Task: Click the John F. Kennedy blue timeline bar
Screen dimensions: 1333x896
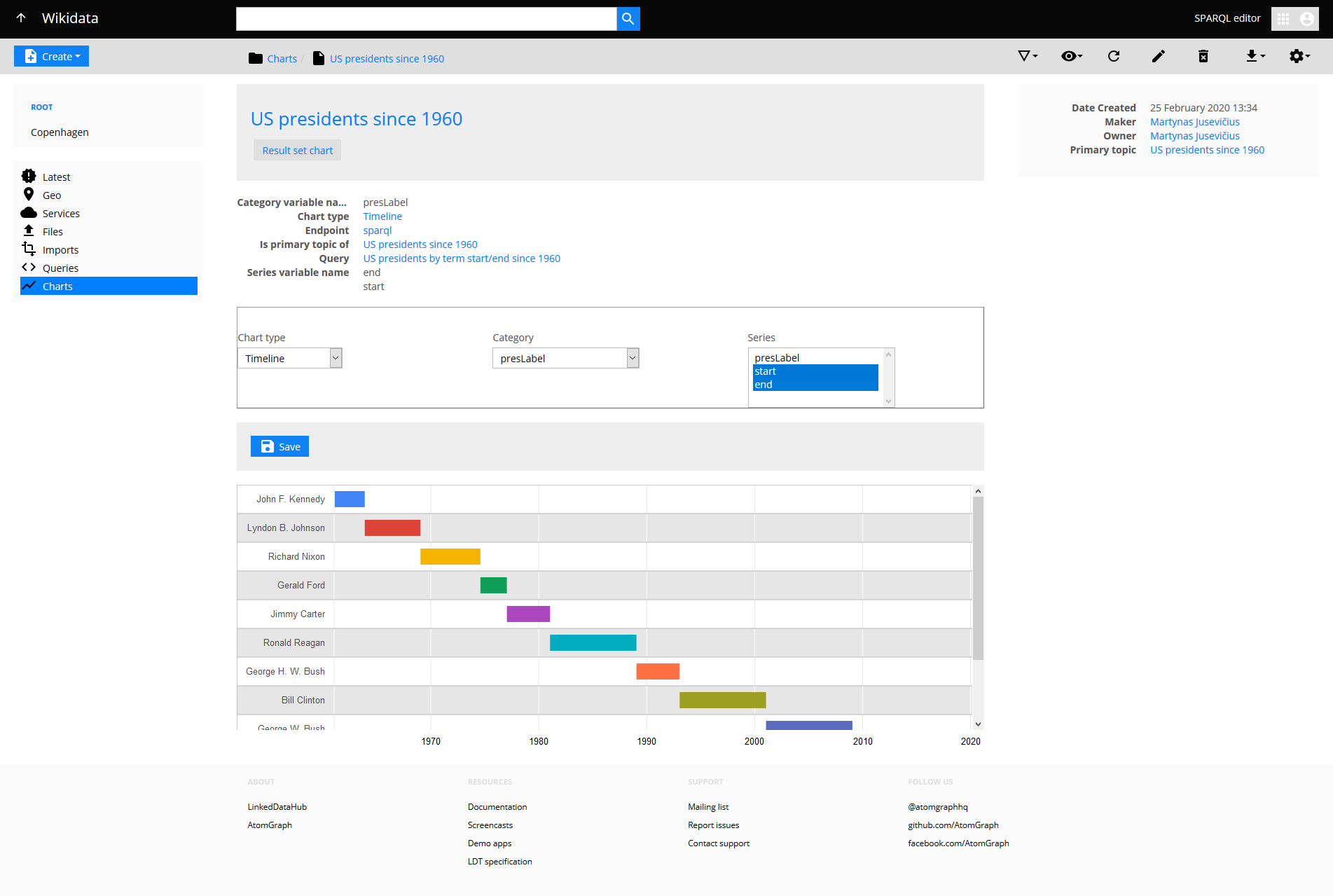Action: click(350, 499)
